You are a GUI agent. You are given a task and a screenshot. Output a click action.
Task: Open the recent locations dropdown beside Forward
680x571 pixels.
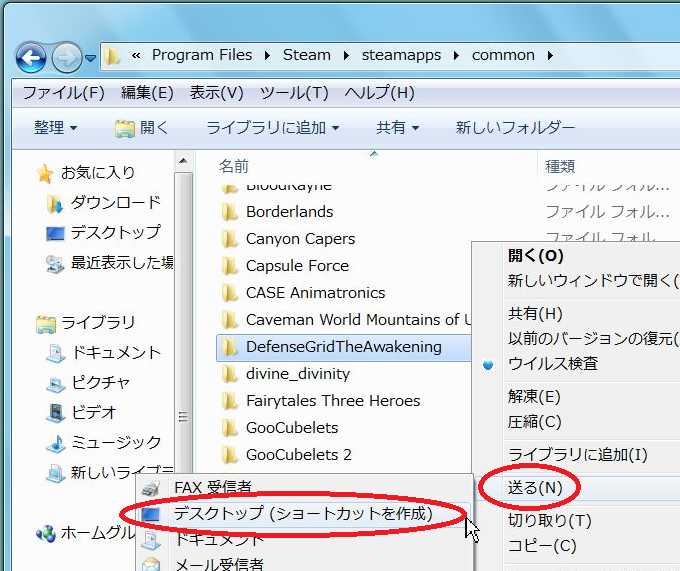90,57
